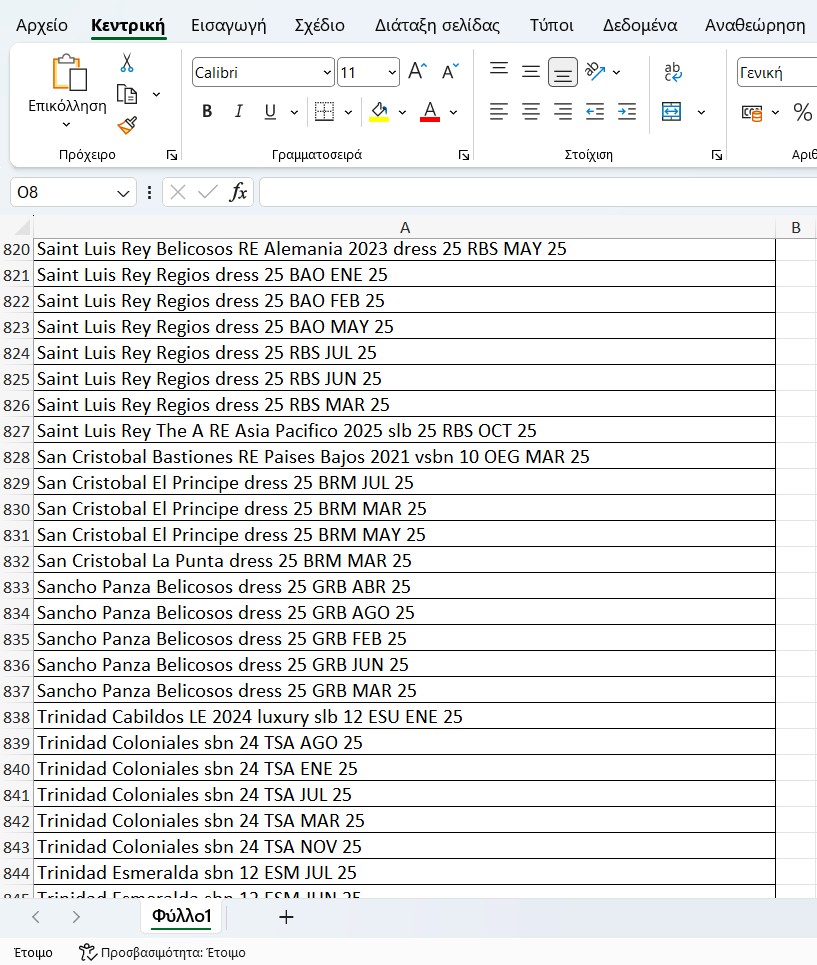Switch to the Τύποι tab
This screenshot has width=817, height=965.
[551, 25]
